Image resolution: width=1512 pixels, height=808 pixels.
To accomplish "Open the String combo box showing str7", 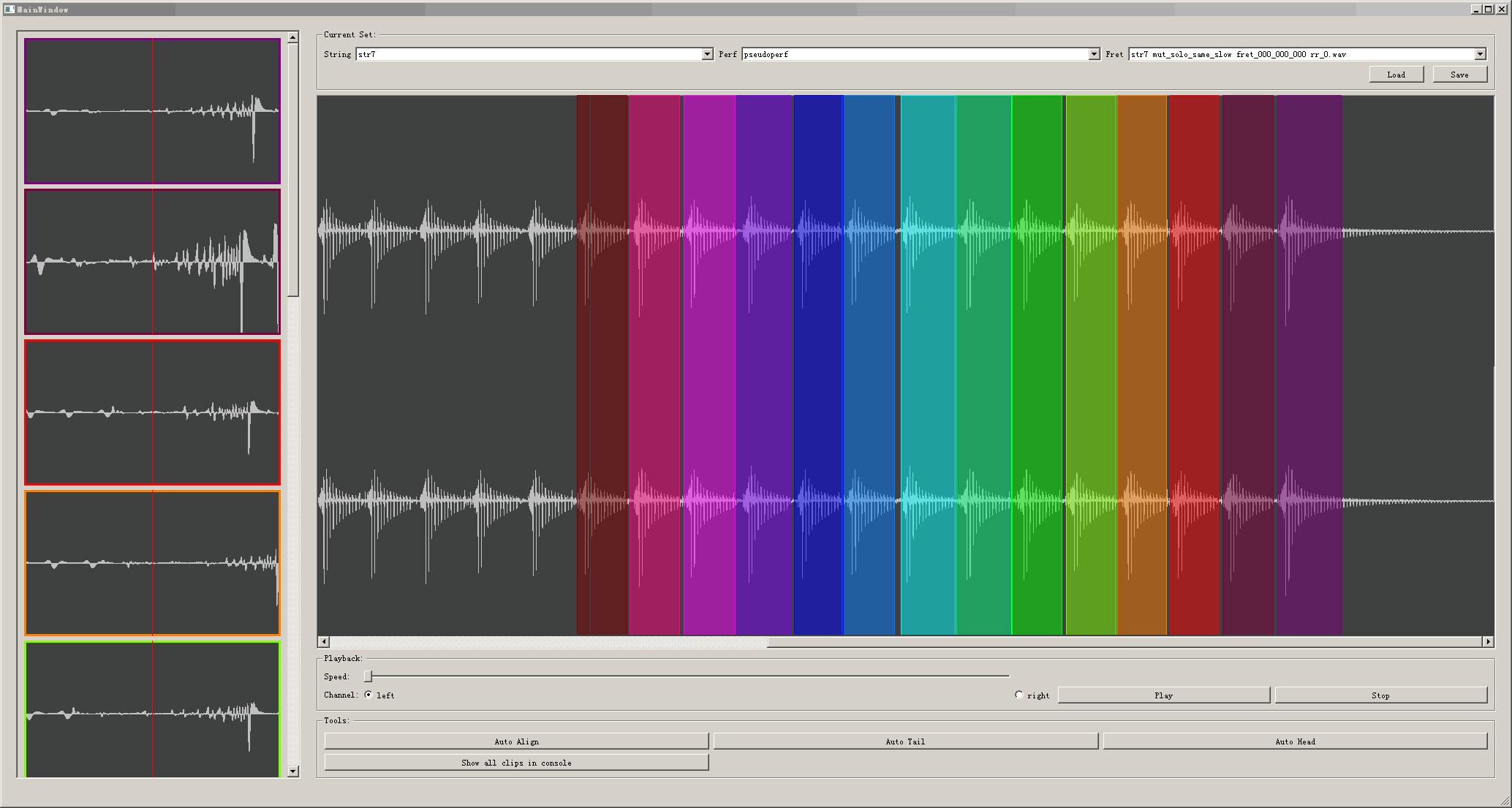I will (x=534, y=54).
